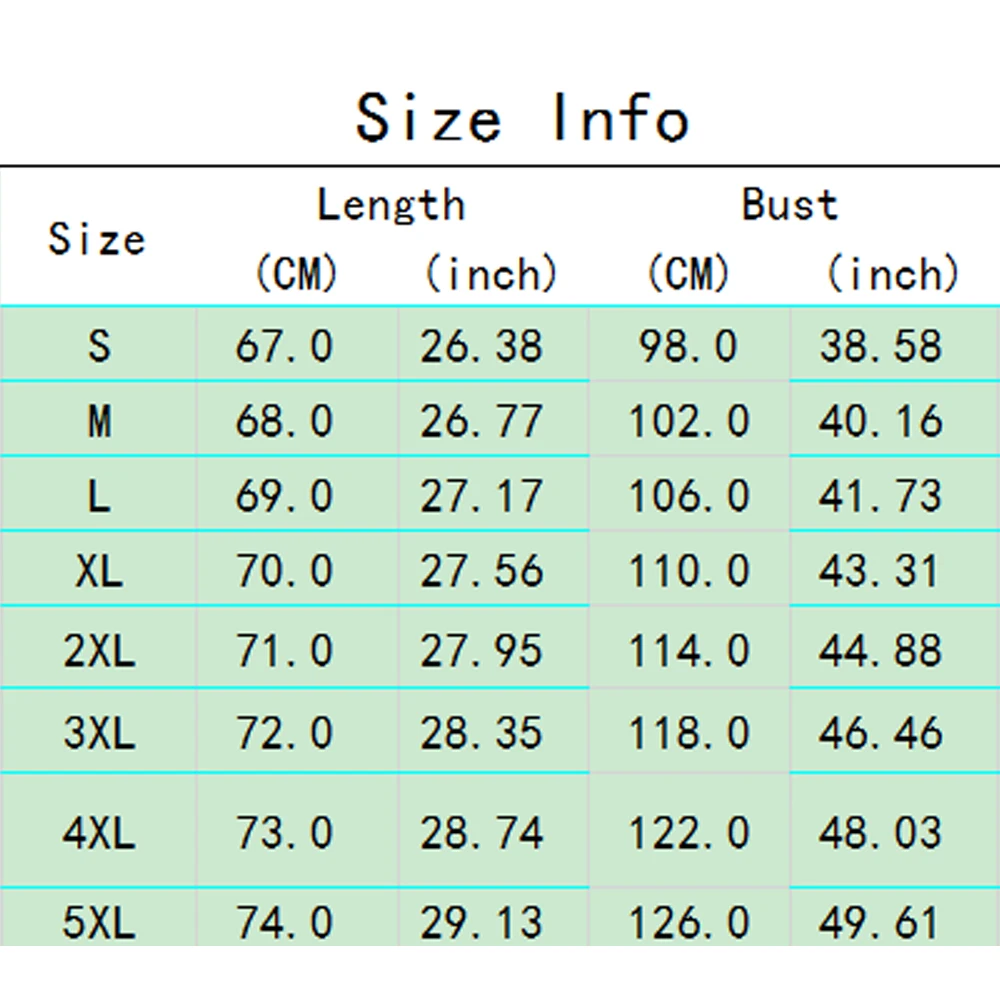
Task: Click the Size Info title
Action: [x=522, y=117]
